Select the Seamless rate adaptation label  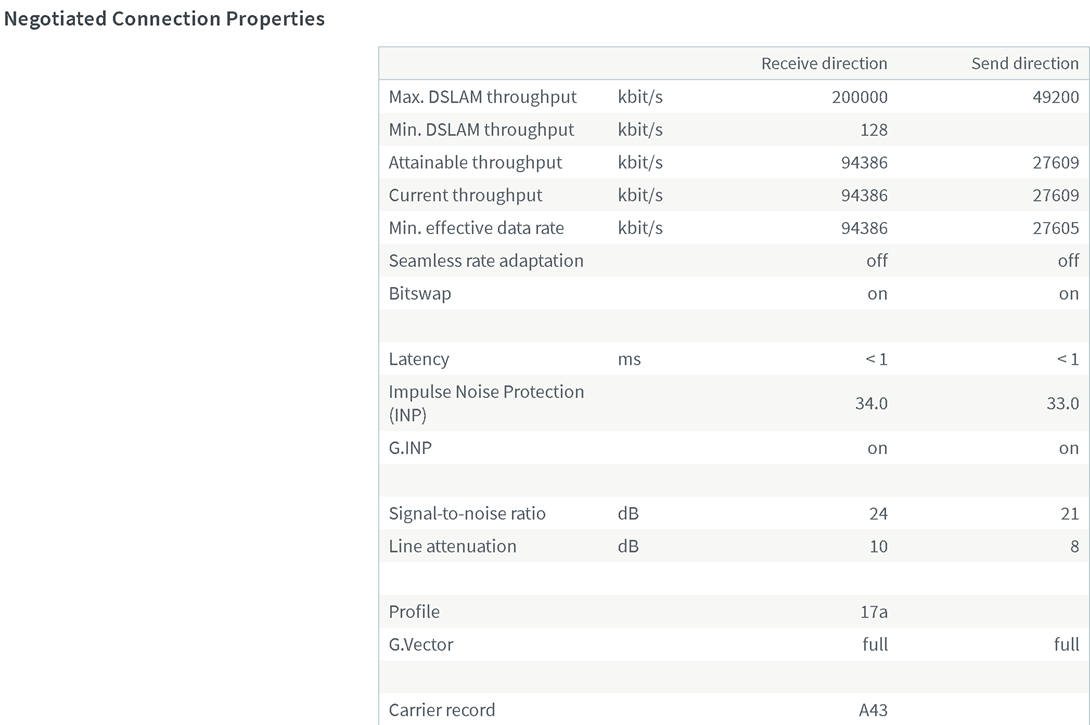click(x=486, y=261)
